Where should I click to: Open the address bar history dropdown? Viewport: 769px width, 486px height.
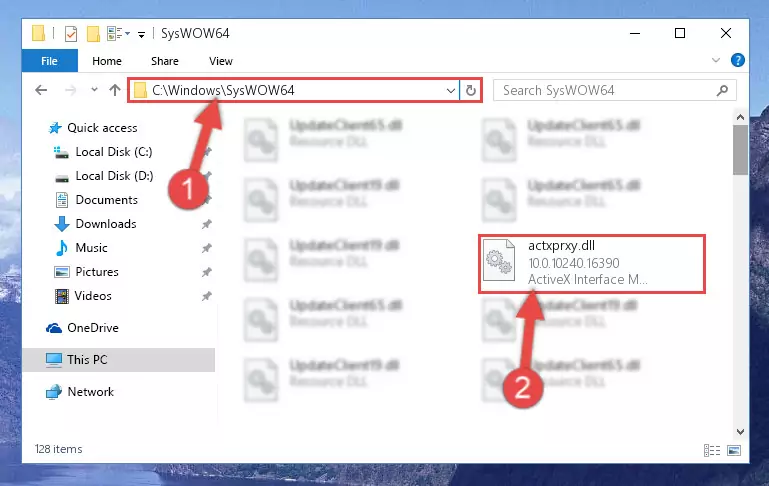pyautogui.click(x=450, y=91)
